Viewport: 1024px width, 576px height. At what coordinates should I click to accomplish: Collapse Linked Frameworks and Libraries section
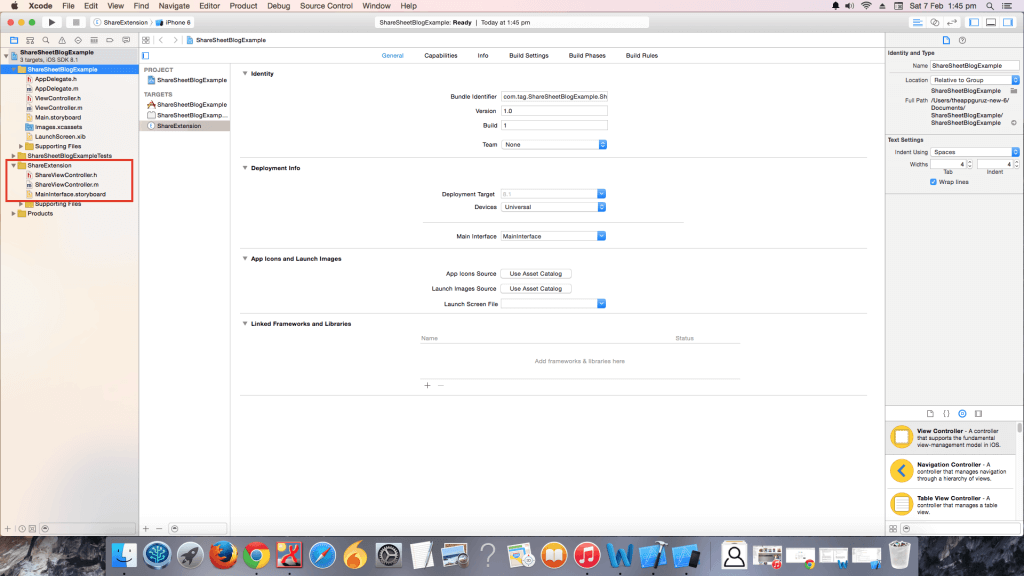tap(245, 324)
